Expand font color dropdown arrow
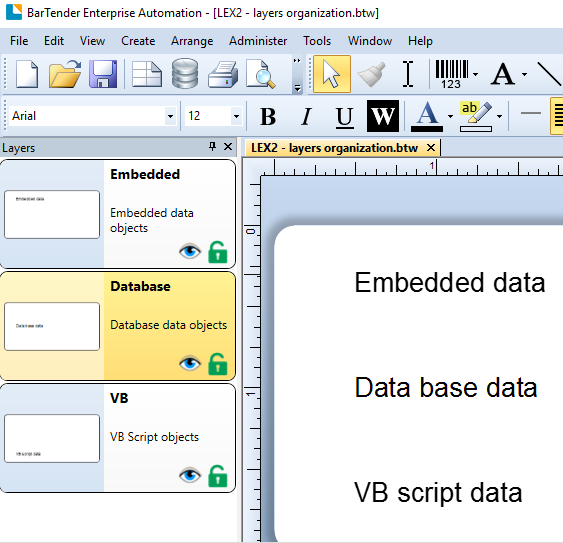This screenshot has height=543, width=563. pyautogui.click(x=450, y=116)
